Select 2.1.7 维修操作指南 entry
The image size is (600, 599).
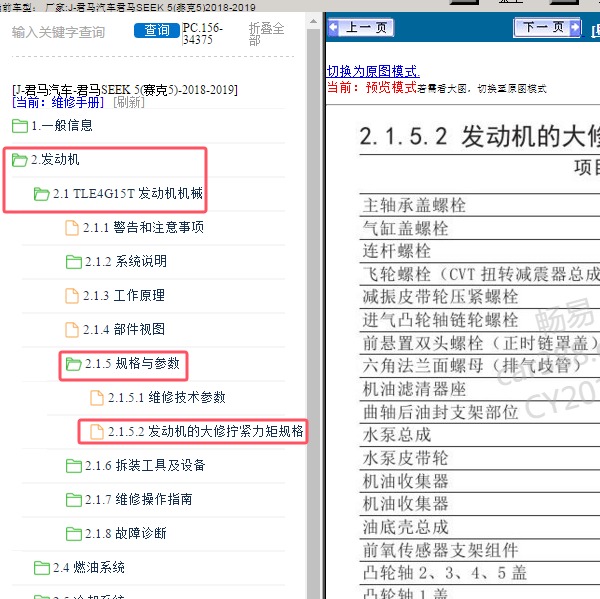point(139,500)
